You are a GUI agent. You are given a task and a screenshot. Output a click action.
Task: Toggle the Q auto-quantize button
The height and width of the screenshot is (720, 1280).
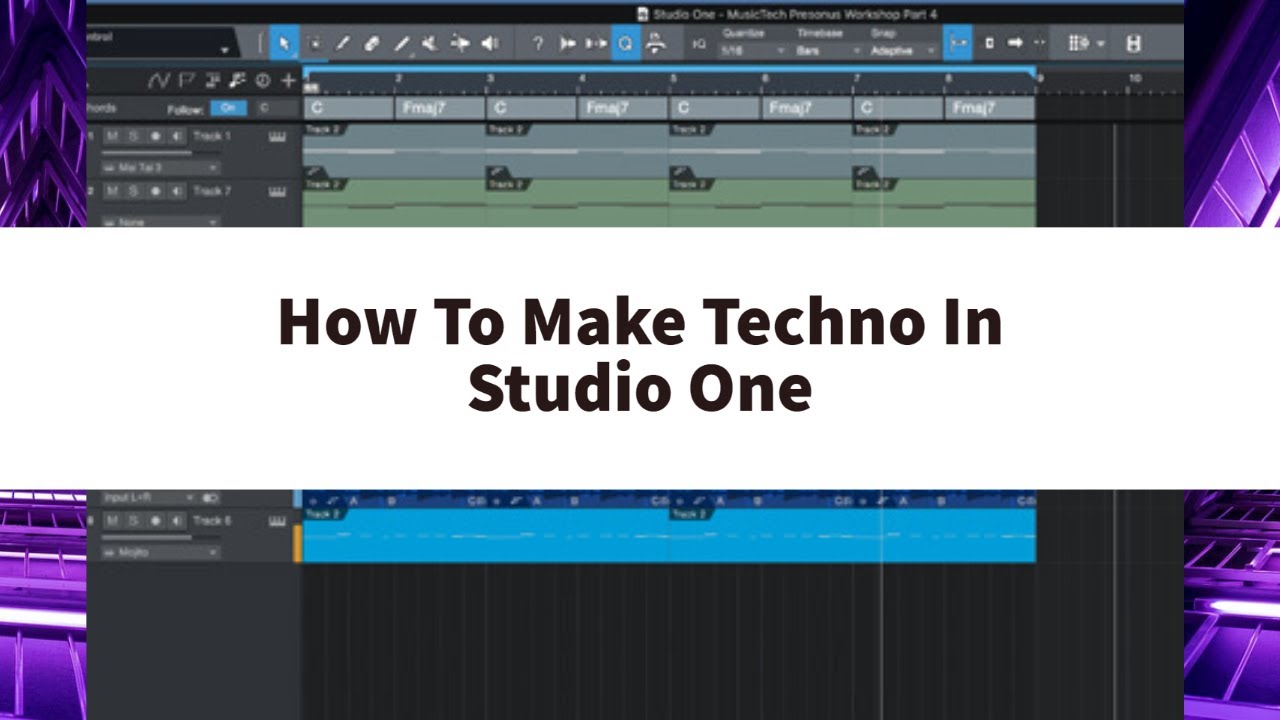click(x=625, y=43)
